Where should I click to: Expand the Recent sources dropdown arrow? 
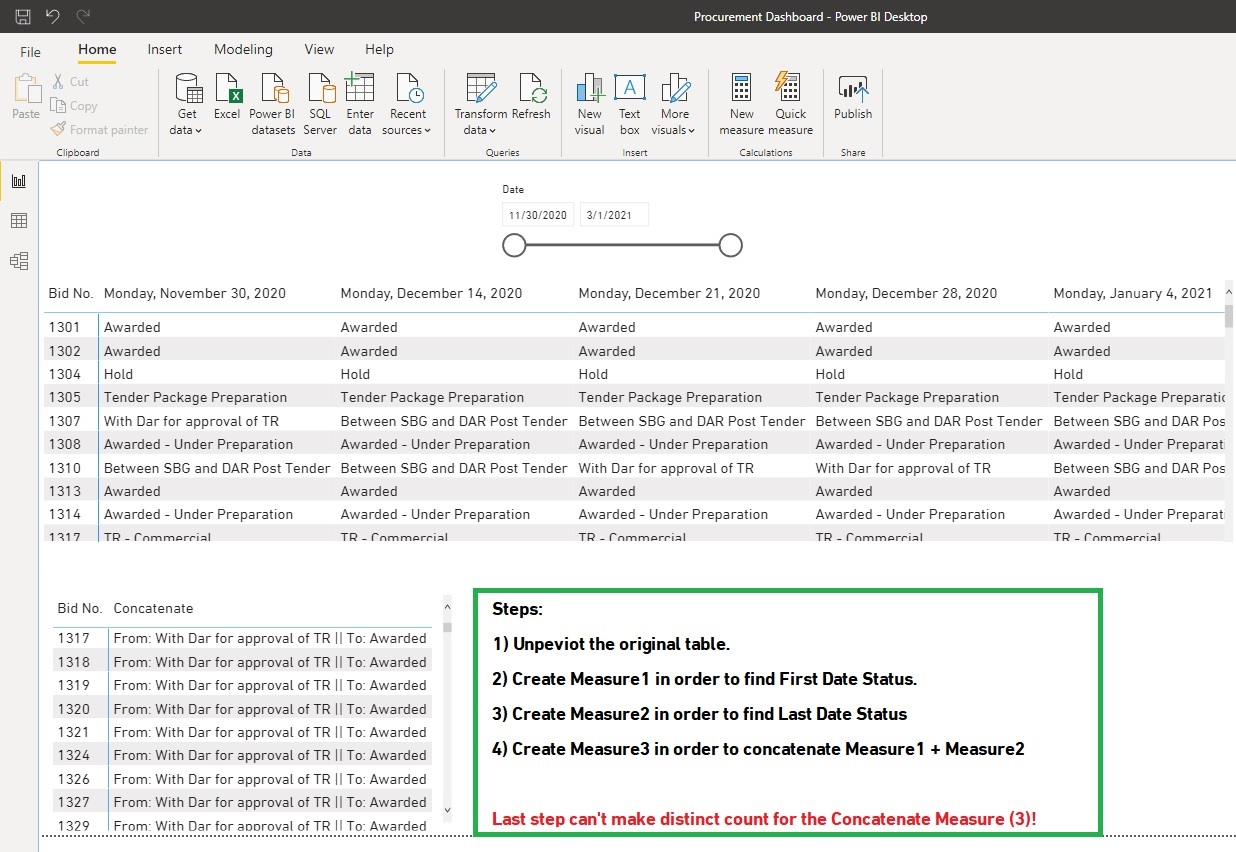[x=427, y=130]
